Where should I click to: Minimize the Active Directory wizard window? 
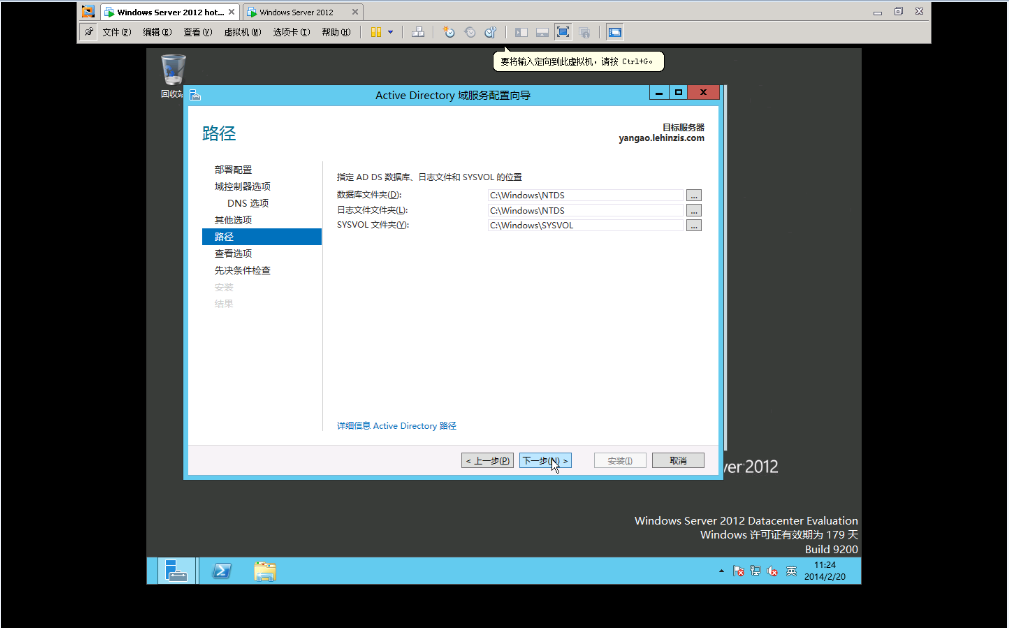658,93
